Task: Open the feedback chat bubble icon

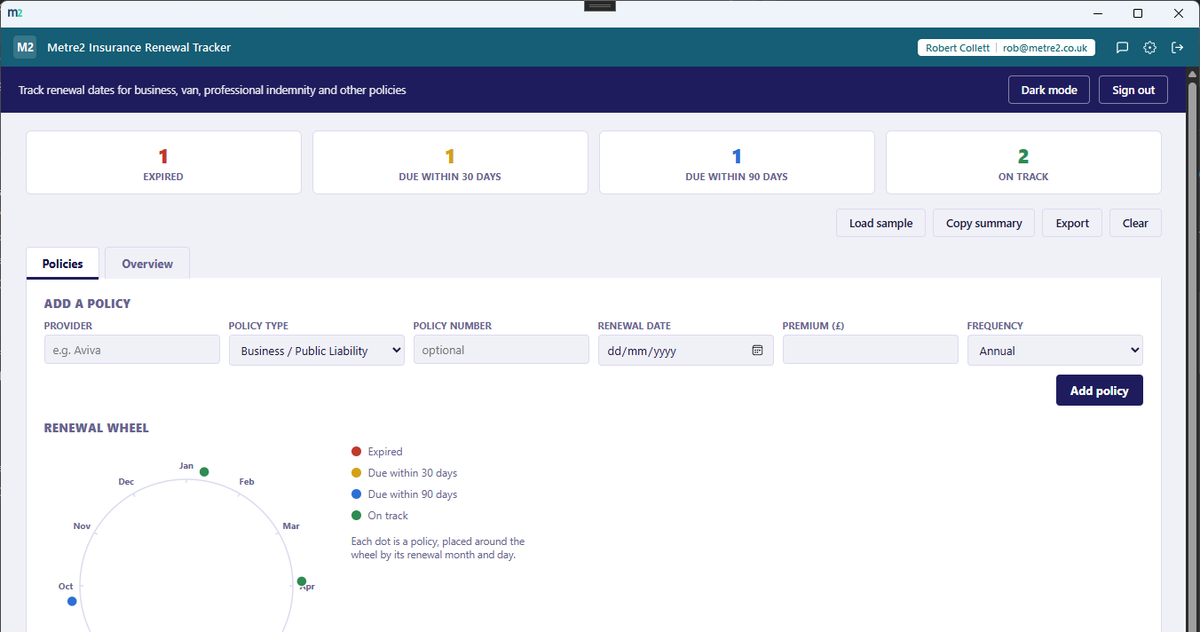Action: coord(1123,47)
